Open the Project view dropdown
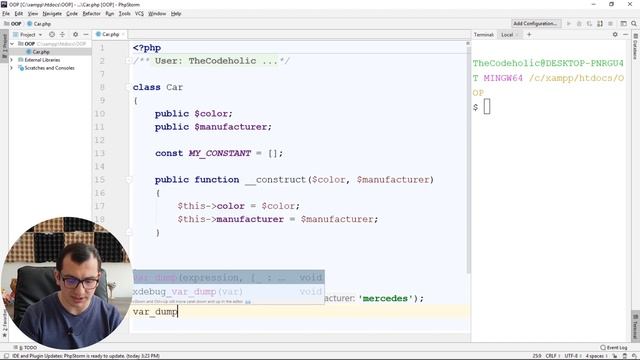This screenshot has width=640, height=360. (x=28, y=35)
